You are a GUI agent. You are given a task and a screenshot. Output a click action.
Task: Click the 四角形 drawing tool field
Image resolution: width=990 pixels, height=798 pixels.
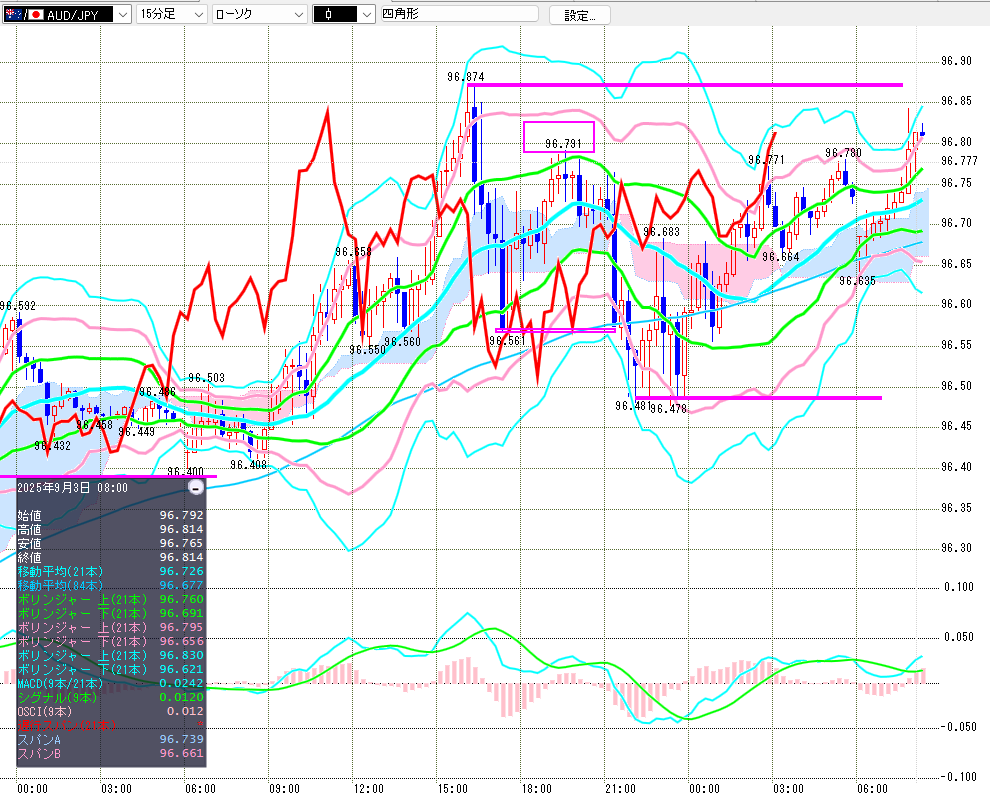[x=460, y=13]
